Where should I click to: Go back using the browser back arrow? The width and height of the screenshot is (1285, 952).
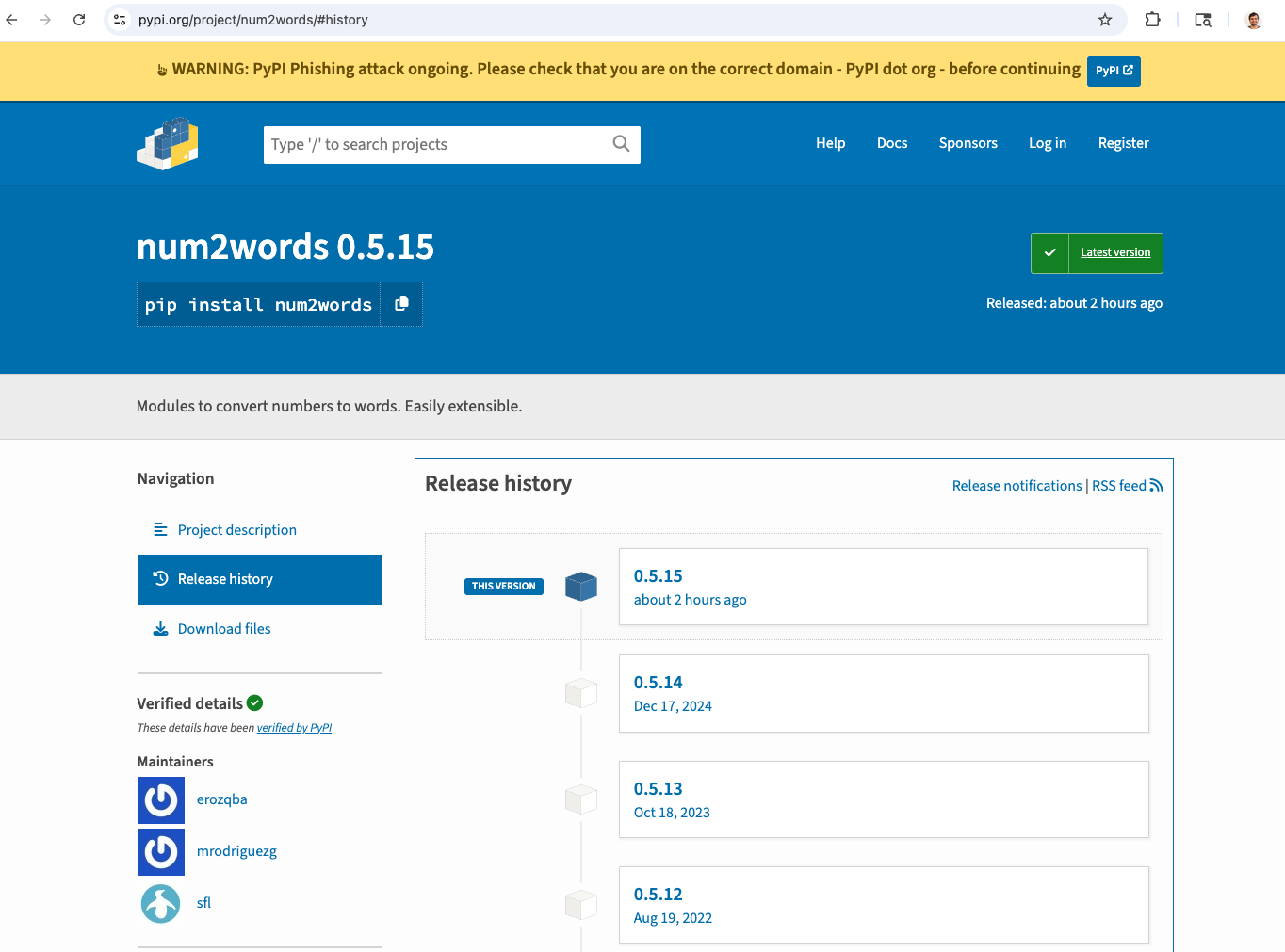12,20
